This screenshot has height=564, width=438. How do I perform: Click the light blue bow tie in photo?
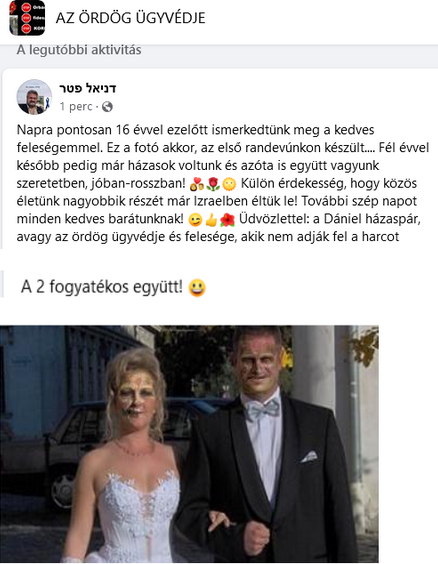click(x=264, y=410)
